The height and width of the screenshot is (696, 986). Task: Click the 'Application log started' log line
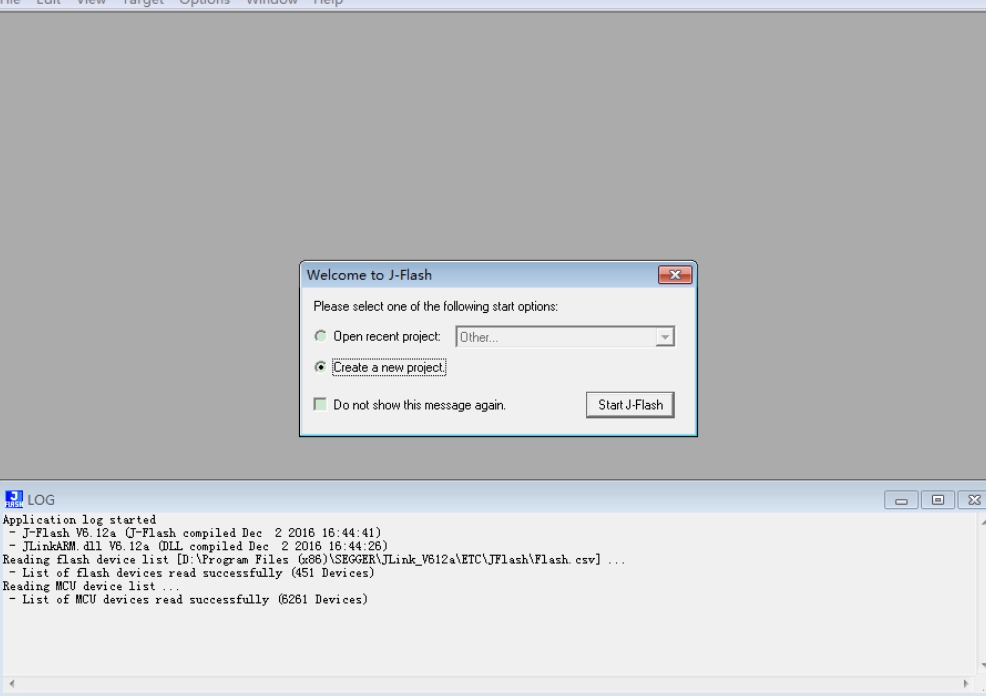tap(79, 520)
